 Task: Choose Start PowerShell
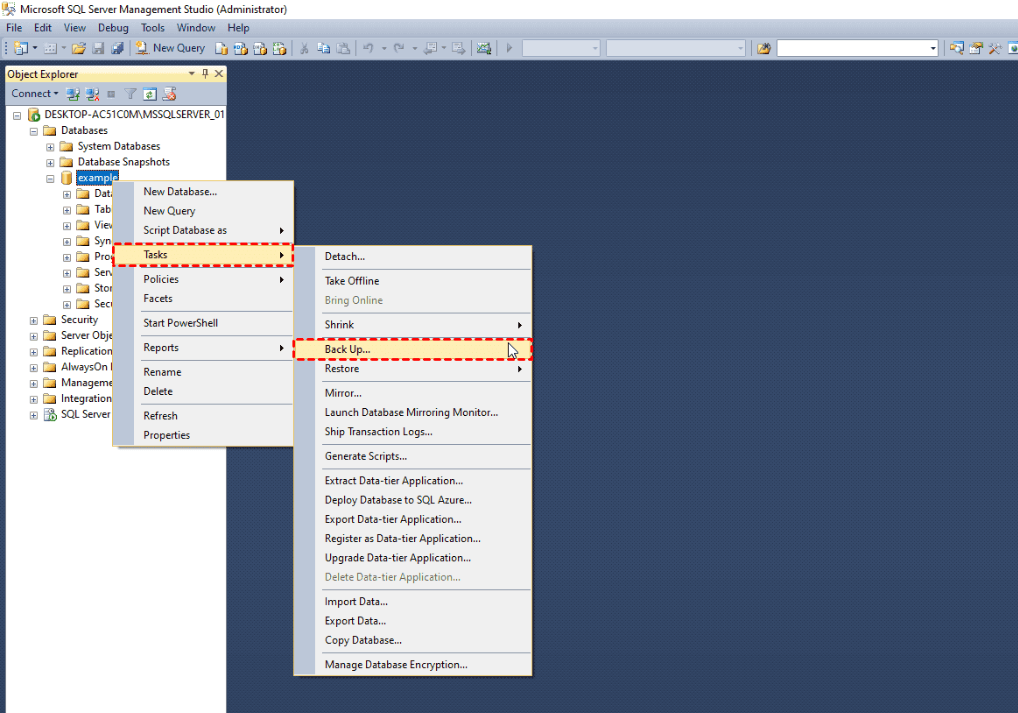pos(203,323)
